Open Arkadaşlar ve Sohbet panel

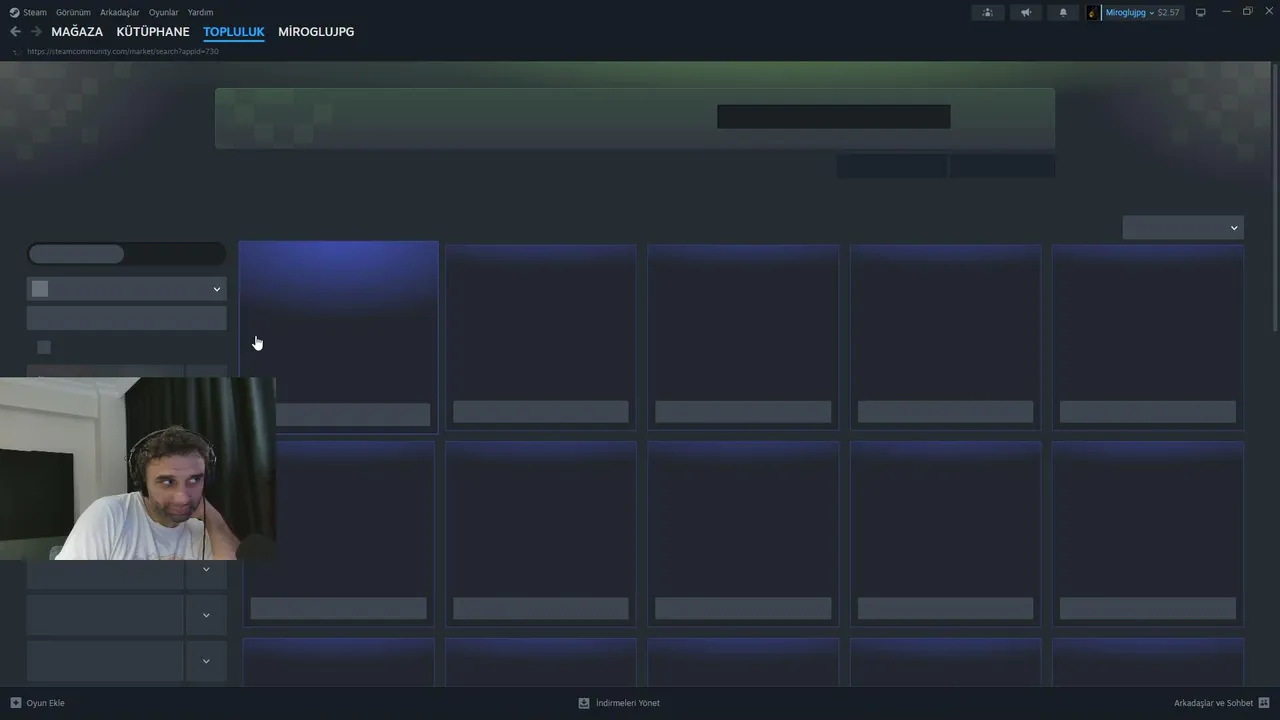click(x=1222, y=703)
